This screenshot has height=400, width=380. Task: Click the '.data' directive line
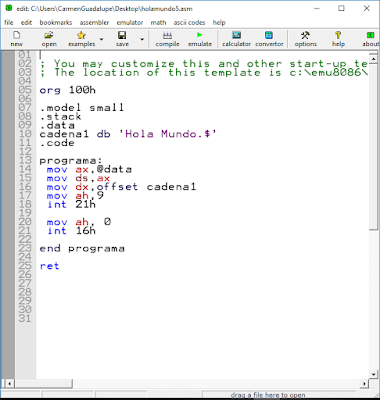(x=57, y=125)
